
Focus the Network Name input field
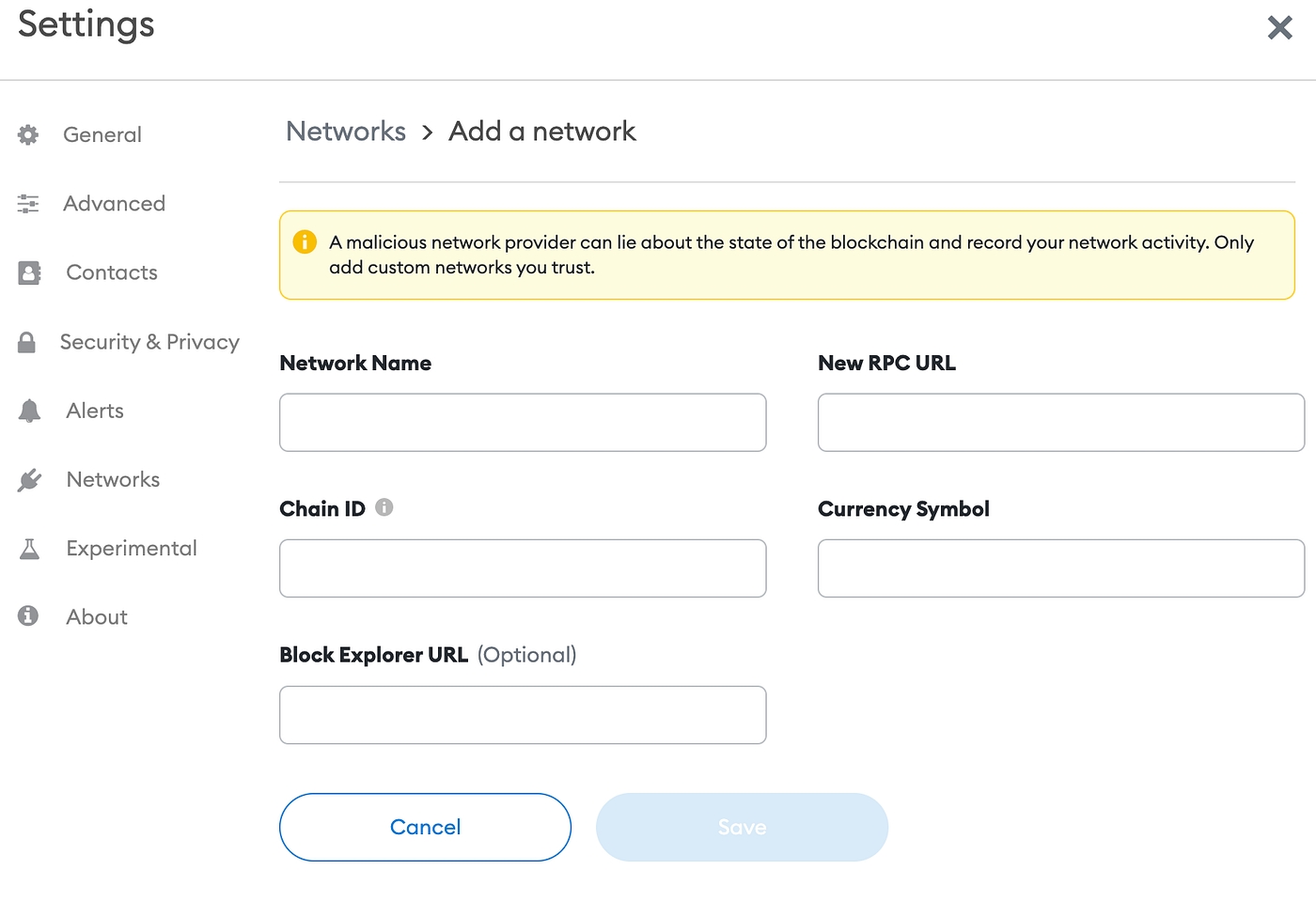523,423
